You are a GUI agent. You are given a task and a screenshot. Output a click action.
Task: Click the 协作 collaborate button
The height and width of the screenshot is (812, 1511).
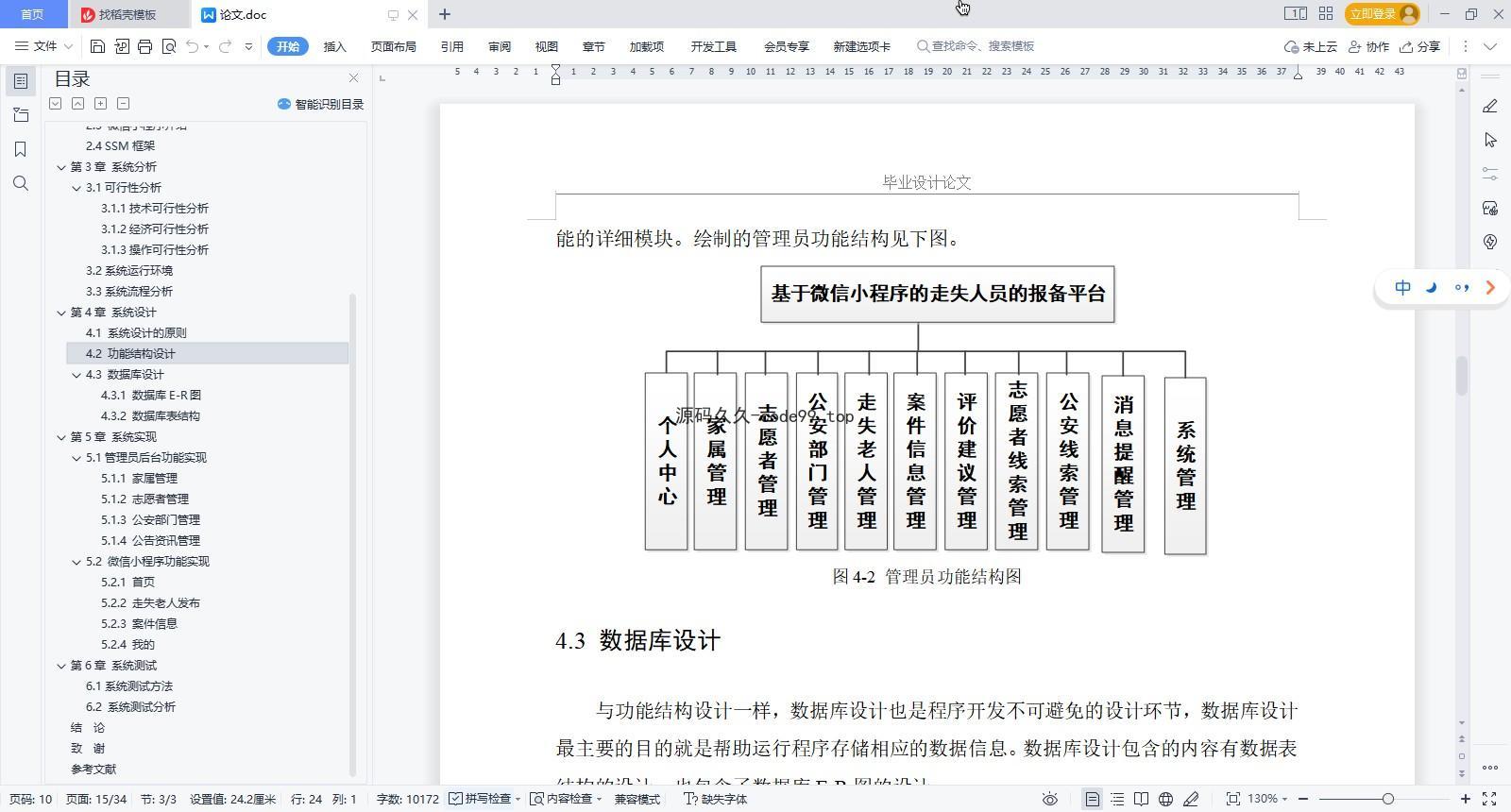tap(1368, 46)
